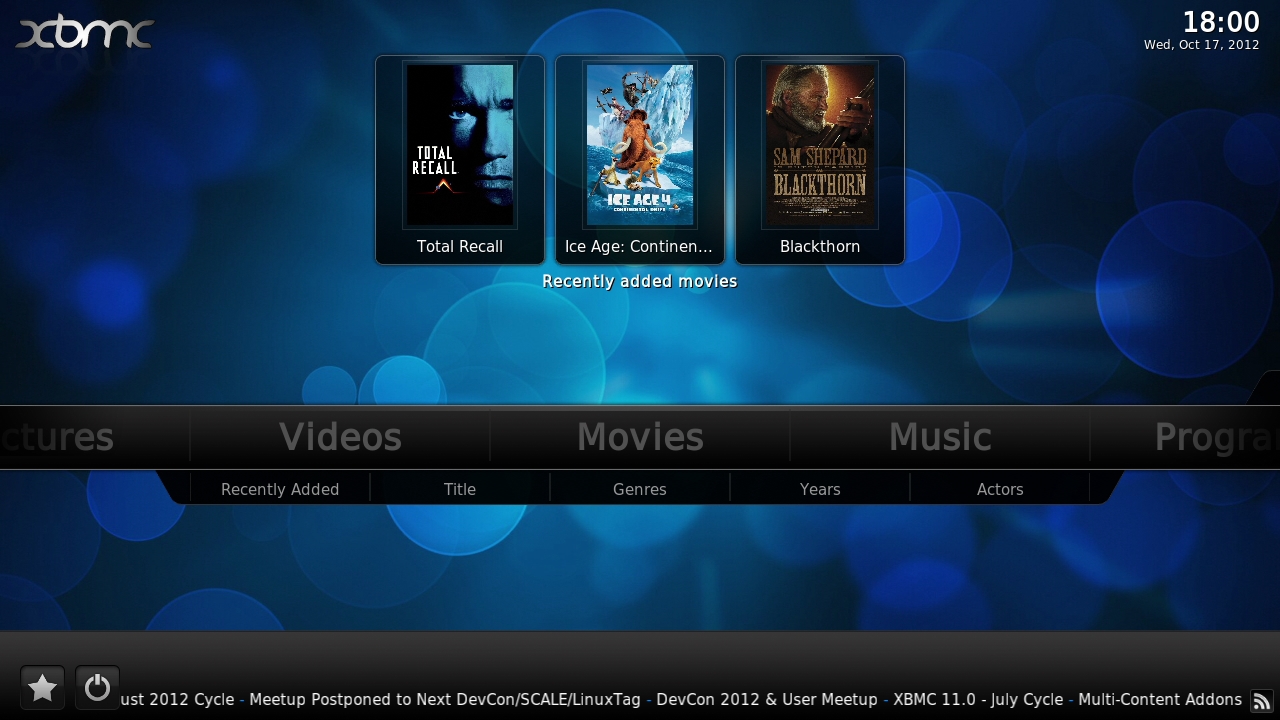Image resolution: width=1280 pixels, height=720 pixels.
Task: Click the Total Recall title label
Action: pos(460,246)
